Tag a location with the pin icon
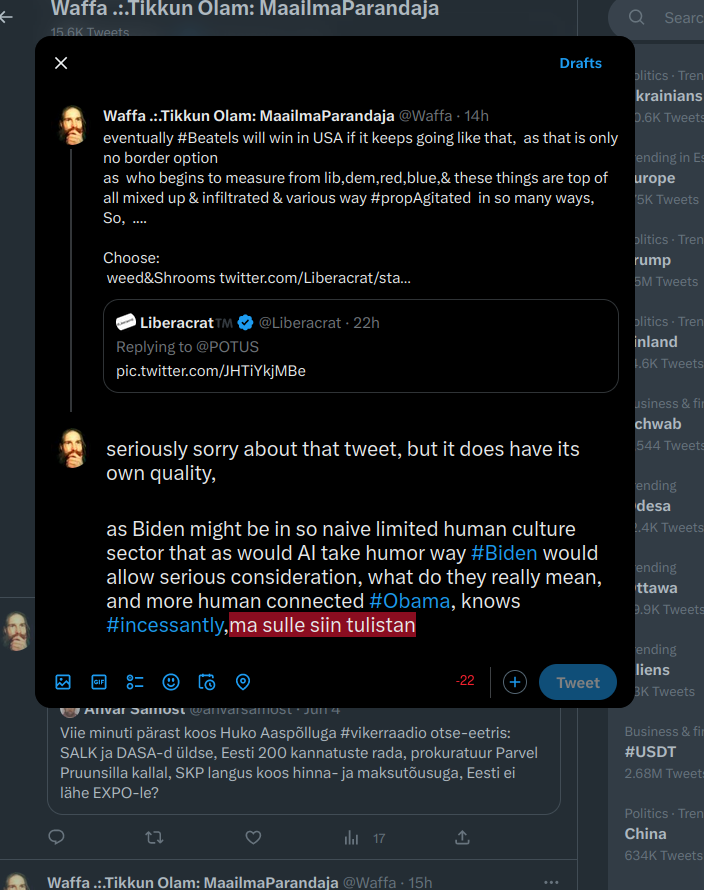The height and width of the screenshot is (890, 704). pyautogui.click(x=243, y=682)
